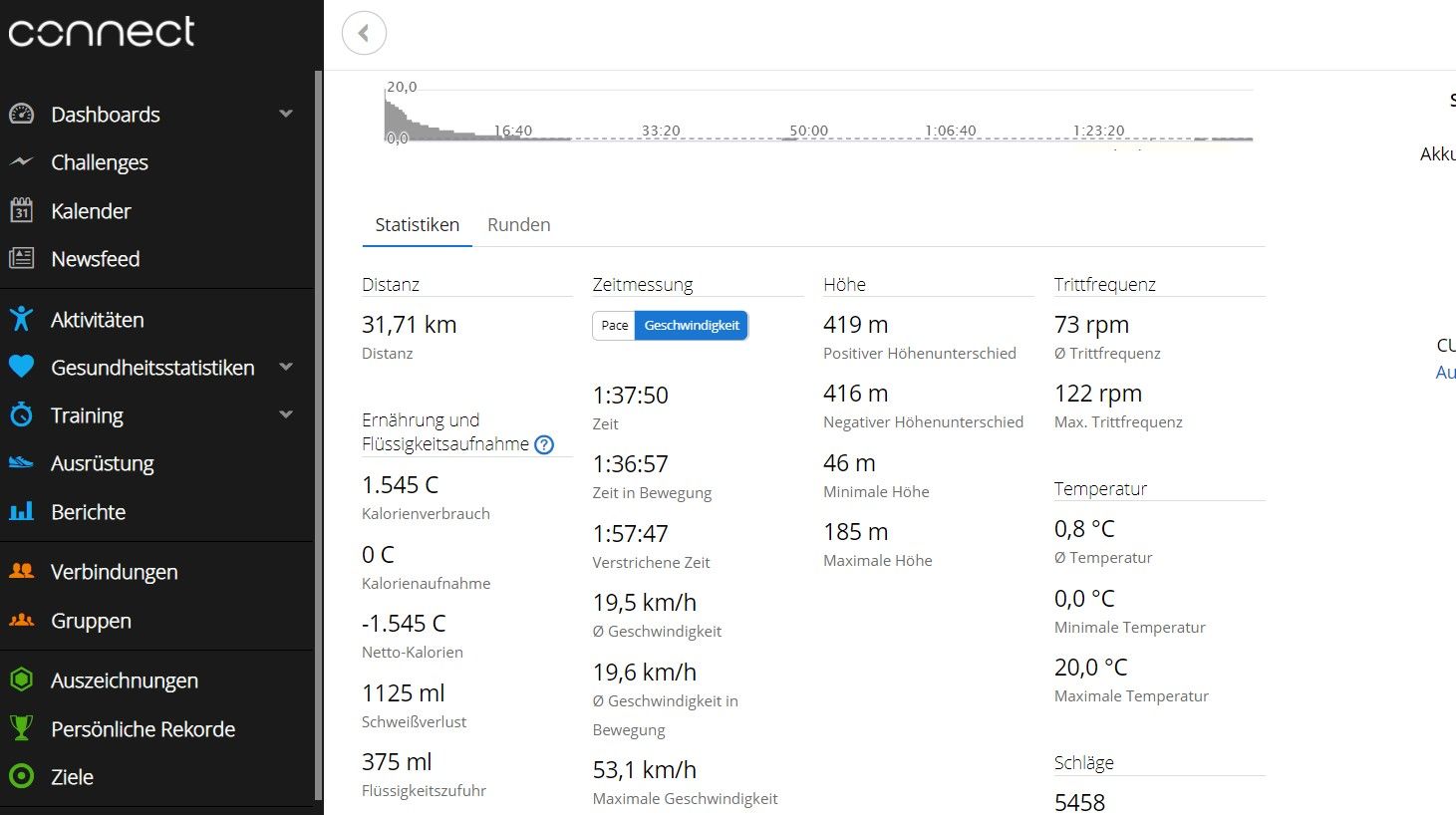The image size is (1456, 815).
Task: Expand the Training menu arrow
Action: [286, 414]
